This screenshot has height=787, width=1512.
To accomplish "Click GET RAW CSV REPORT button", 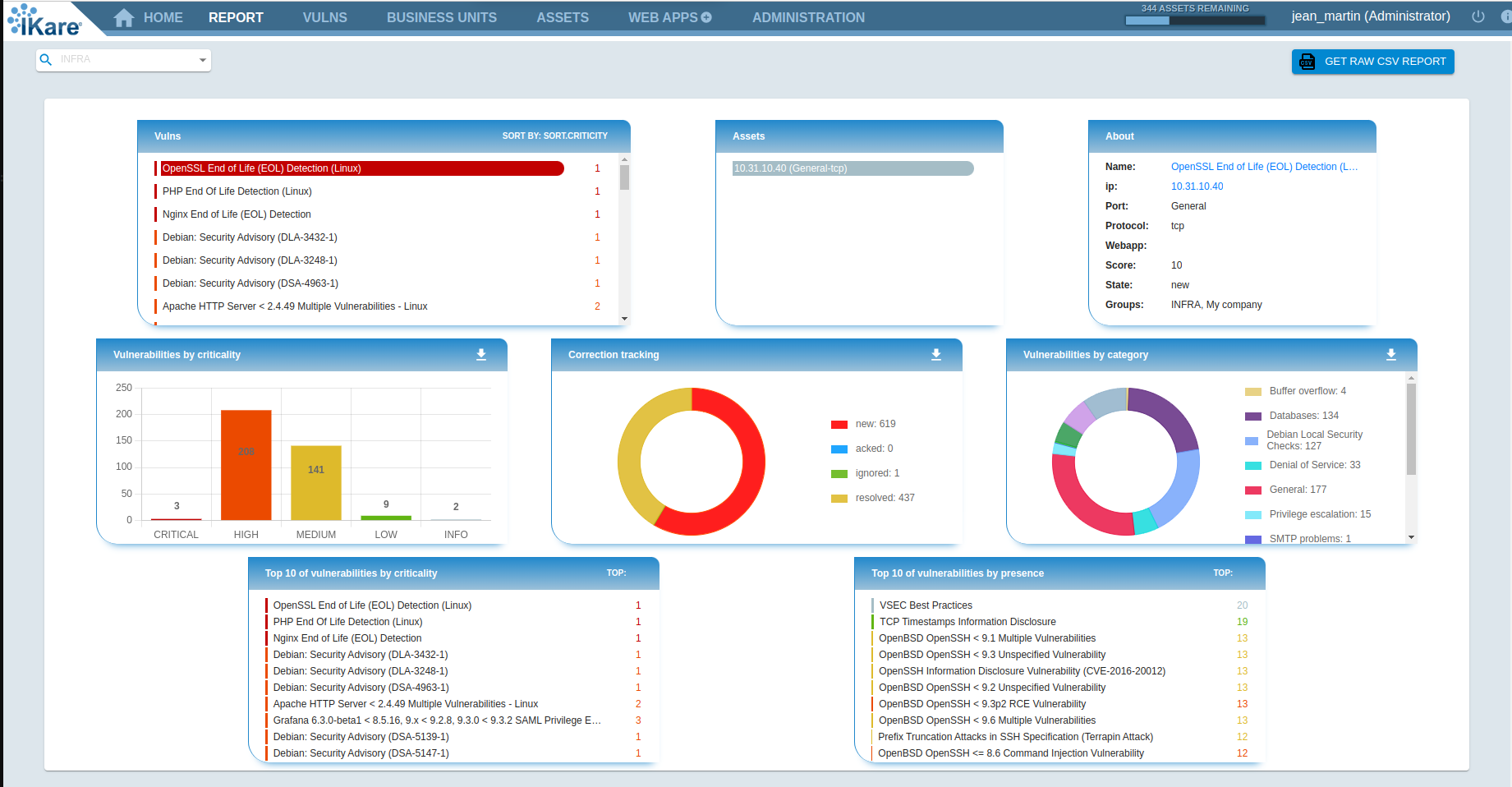I will (x=1372, y=62).
